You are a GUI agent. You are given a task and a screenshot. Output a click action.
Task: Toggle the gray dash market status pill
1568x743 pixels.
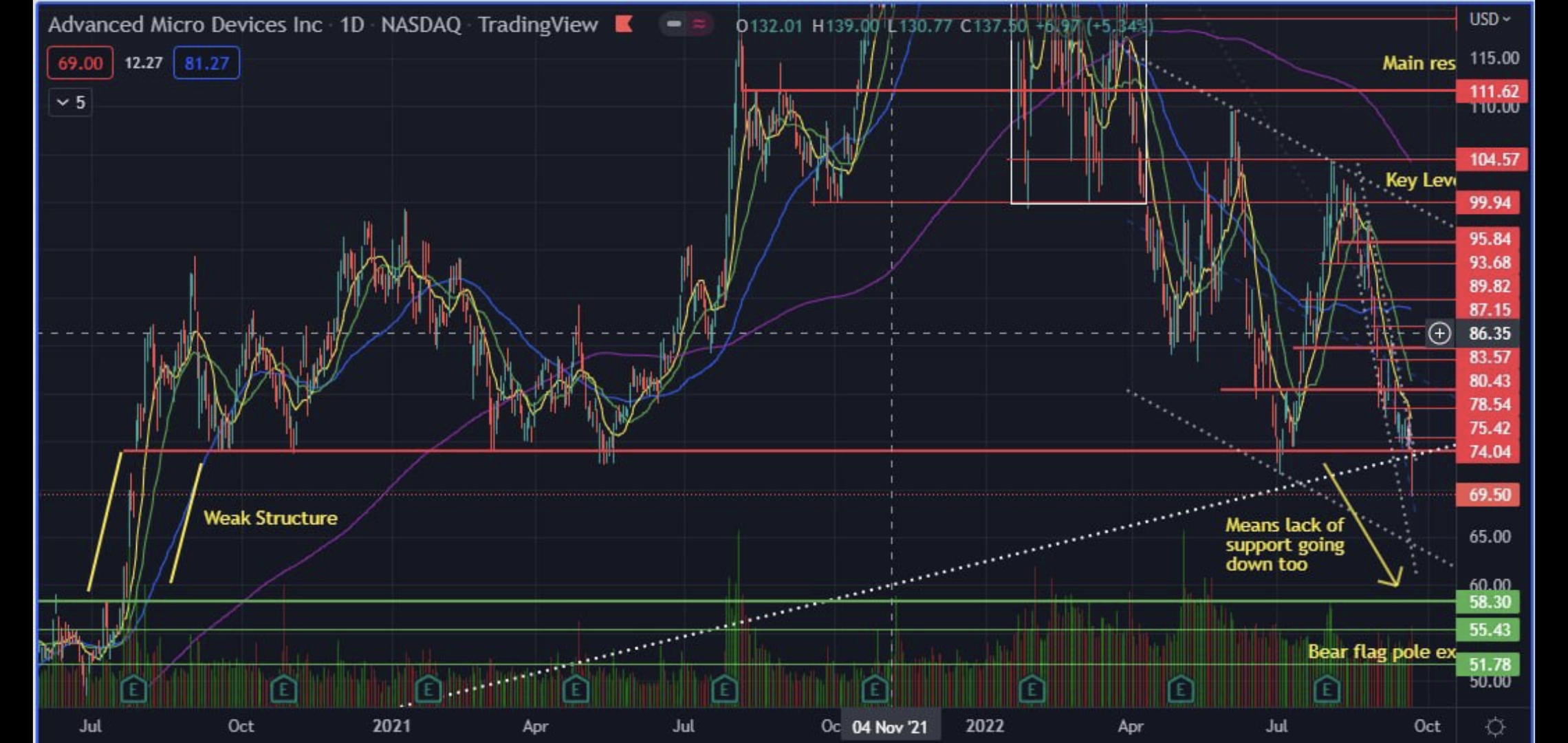pos(674,25)
